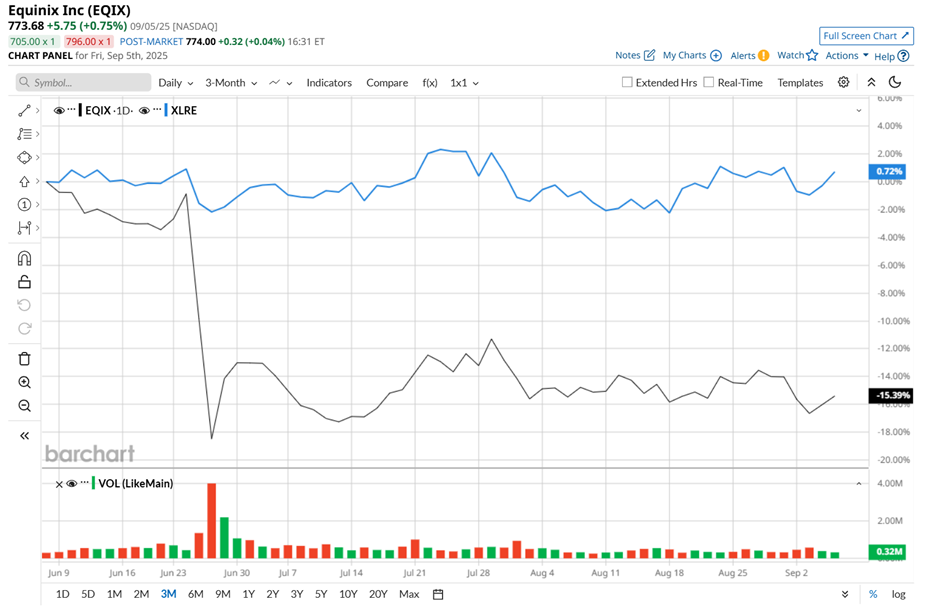Select the measure range tool
This screenshot has height=610, width=940.
(x=24, y=228)
